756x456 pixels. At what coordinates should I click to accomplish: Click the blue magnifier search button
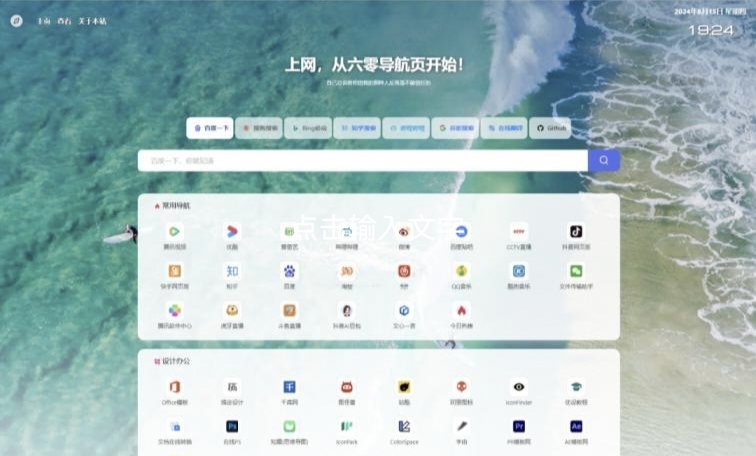[x=604, y=160]
